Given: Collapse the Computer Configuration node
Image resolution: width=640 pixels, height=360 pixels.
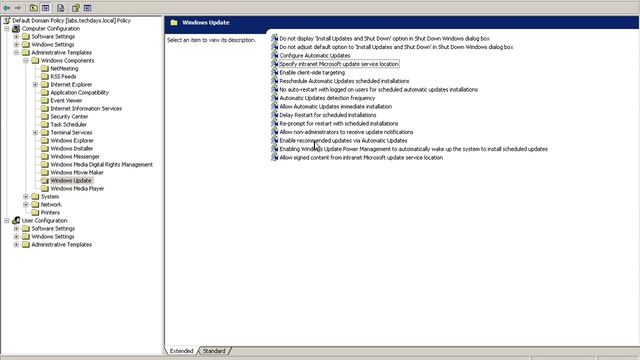Looking at the screenshot, I should coord(7,29).
